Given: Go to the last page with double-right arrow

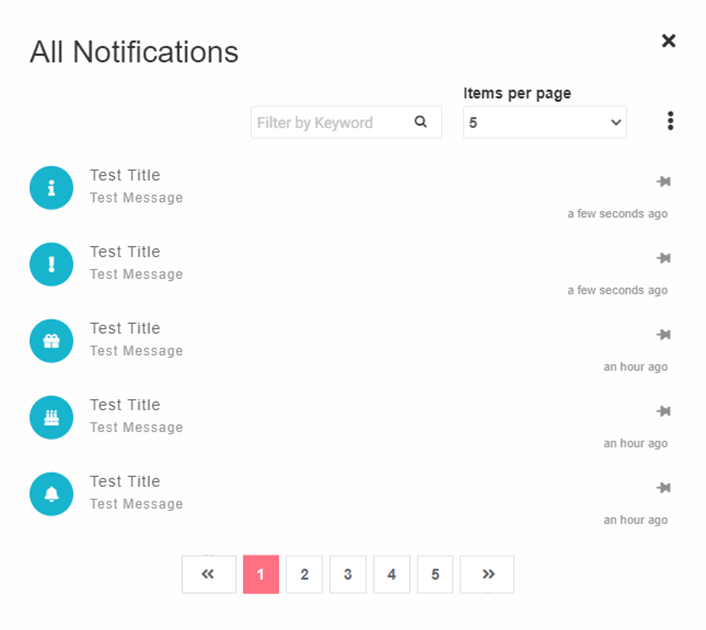Looking at the screenshot, I should click(x=487, y=575).
